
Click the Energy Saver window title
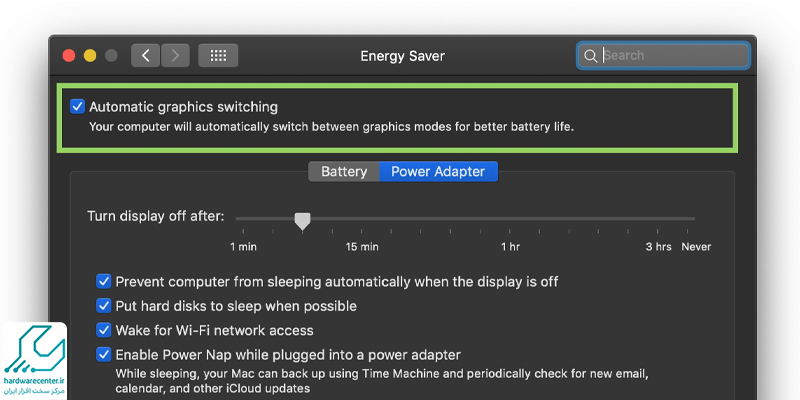pyautogui.click(x=402, y=56)
